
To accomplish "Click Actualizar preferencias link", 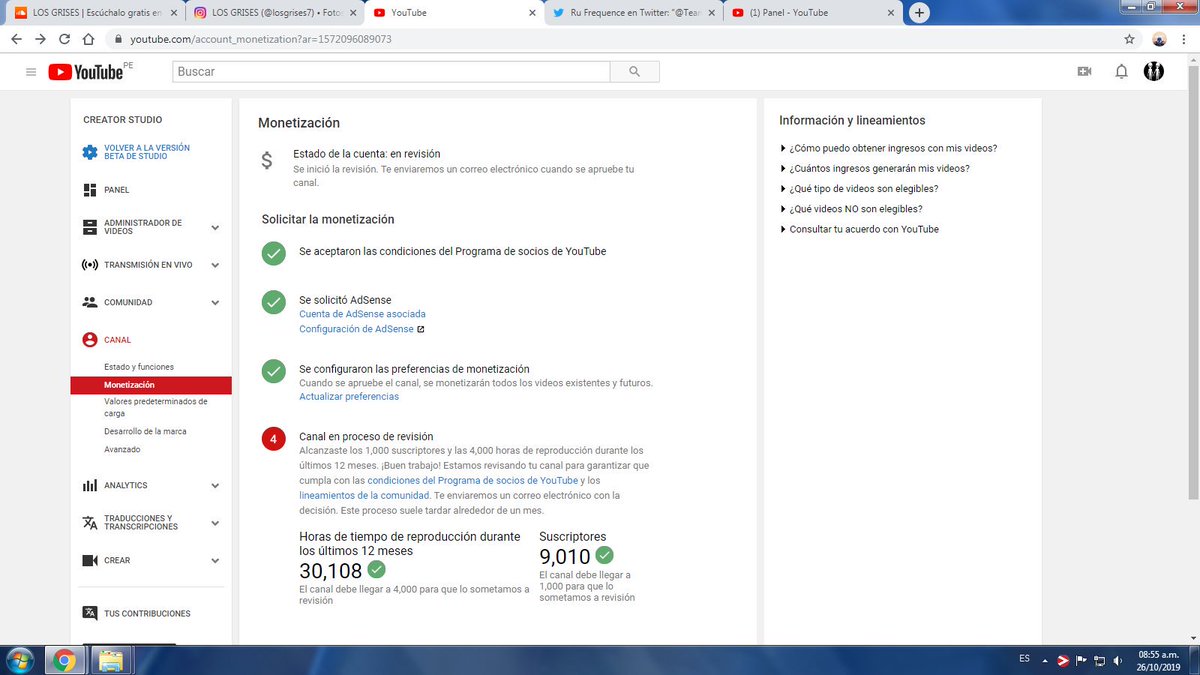I will [349, 396].
